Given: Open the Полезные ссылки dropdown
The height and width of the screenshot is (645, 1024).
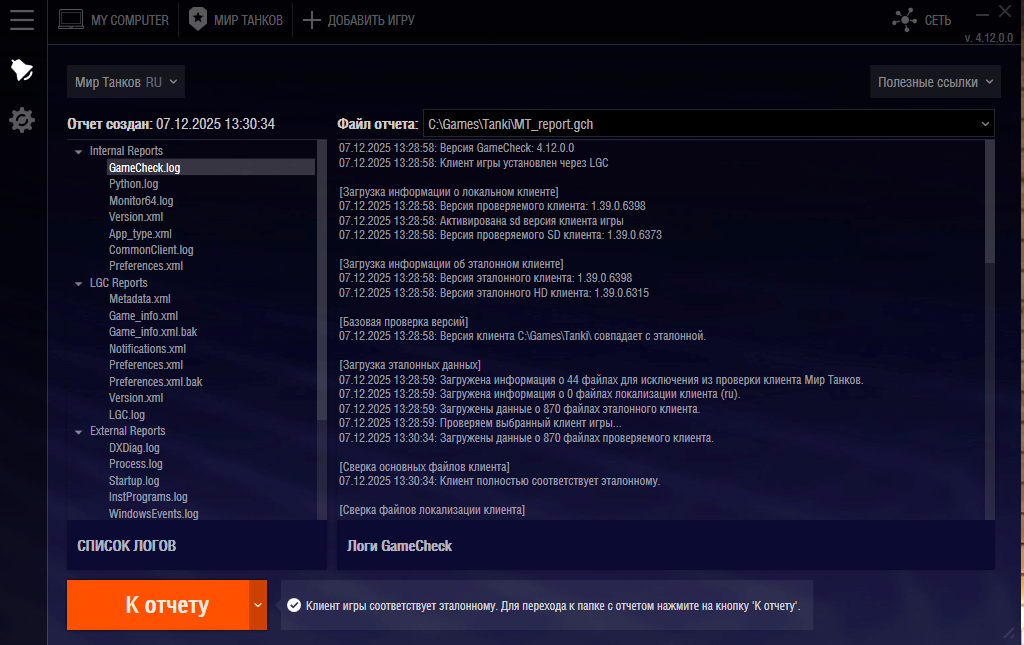Looking at the screenshot, I should [x=935, y=82].
